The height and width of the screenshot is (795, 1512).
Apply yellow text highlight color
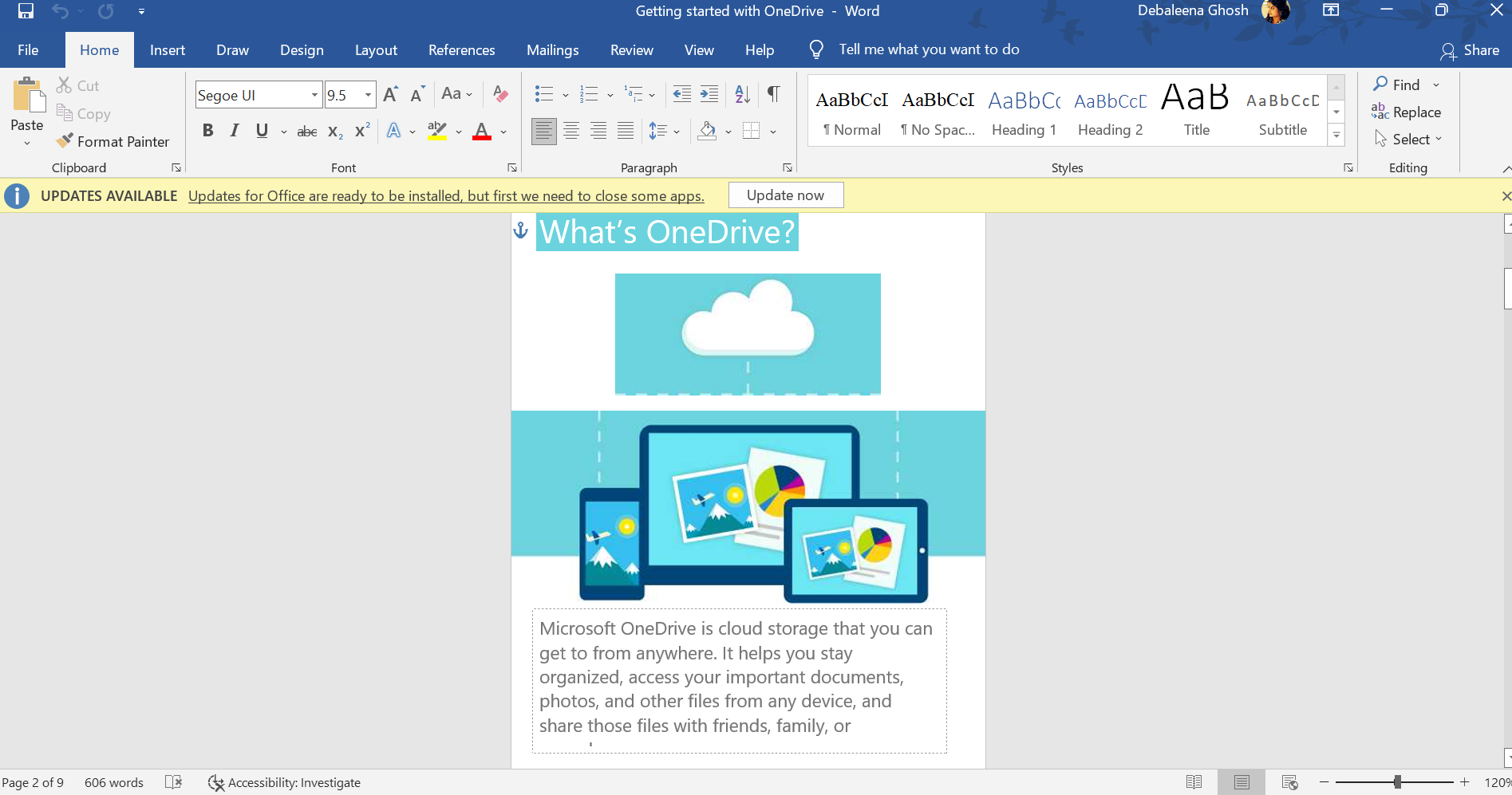[x=436, y=131]
